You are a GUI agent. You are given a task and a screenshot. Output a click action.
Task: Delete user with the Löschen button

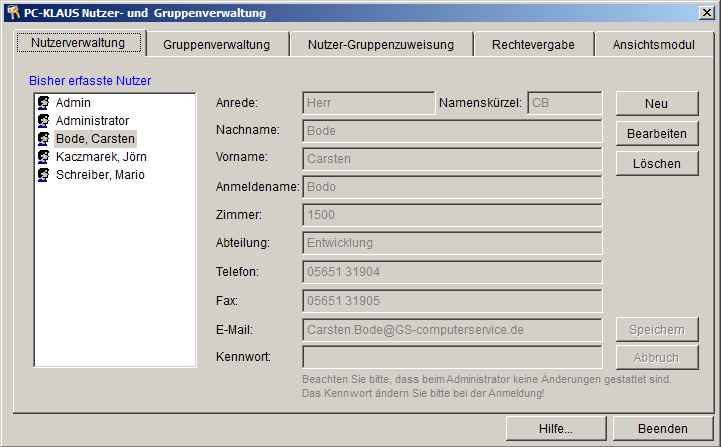[656, 163]
